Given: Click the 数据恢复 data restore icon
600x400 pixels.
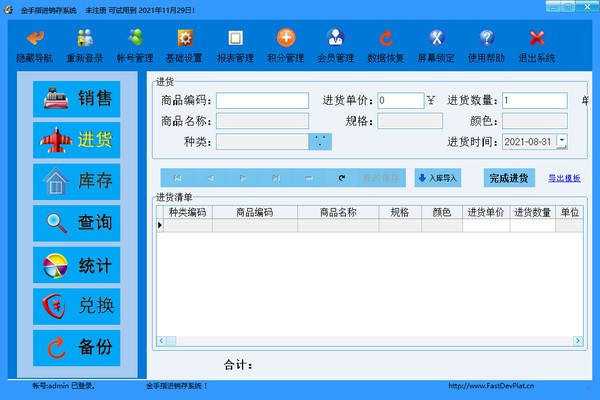Looking at the screenshot, I should (386, 45).
